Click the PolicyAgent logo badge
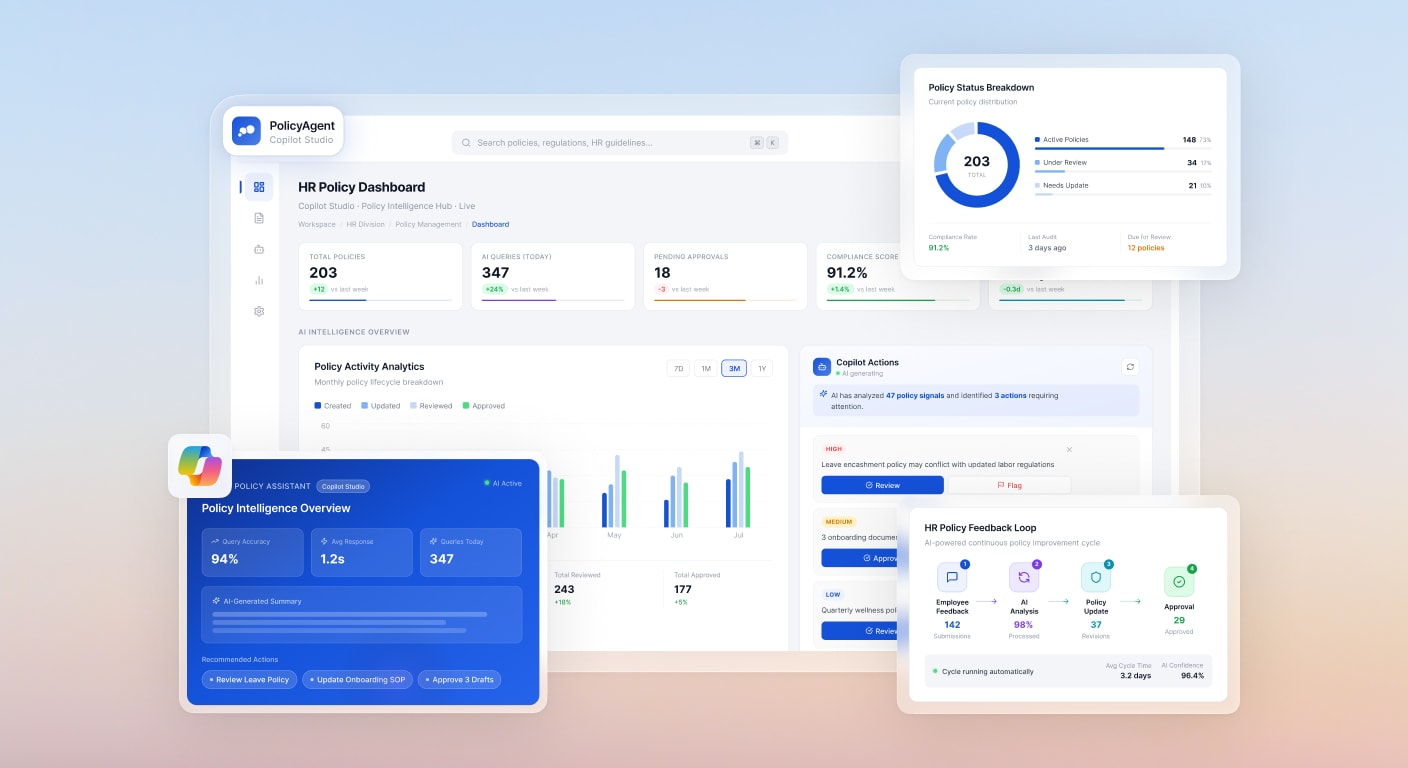This screenshot has height=768, width=1408. [x=282, y=130]
